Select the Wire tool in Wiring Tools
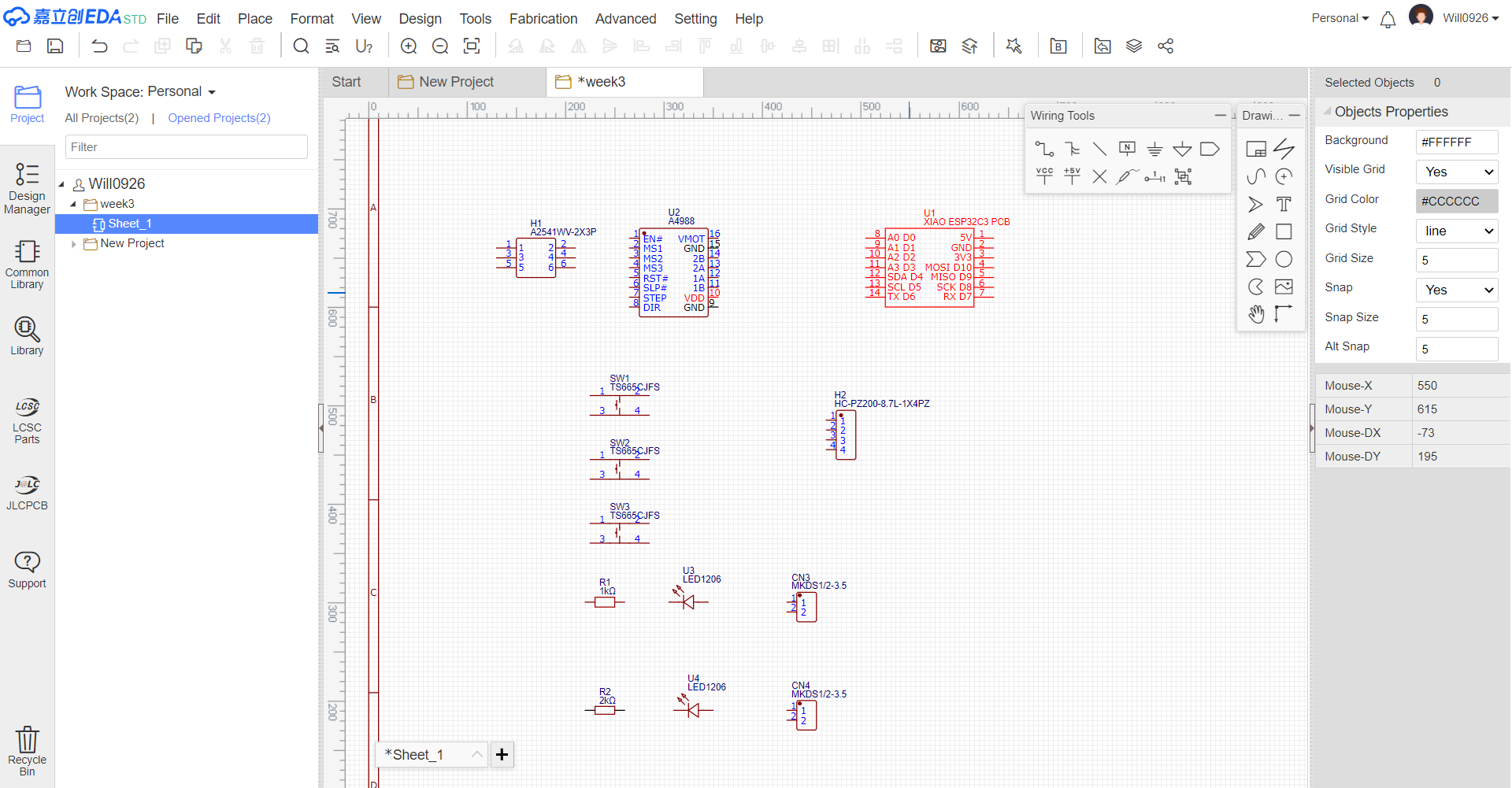 1044,149
